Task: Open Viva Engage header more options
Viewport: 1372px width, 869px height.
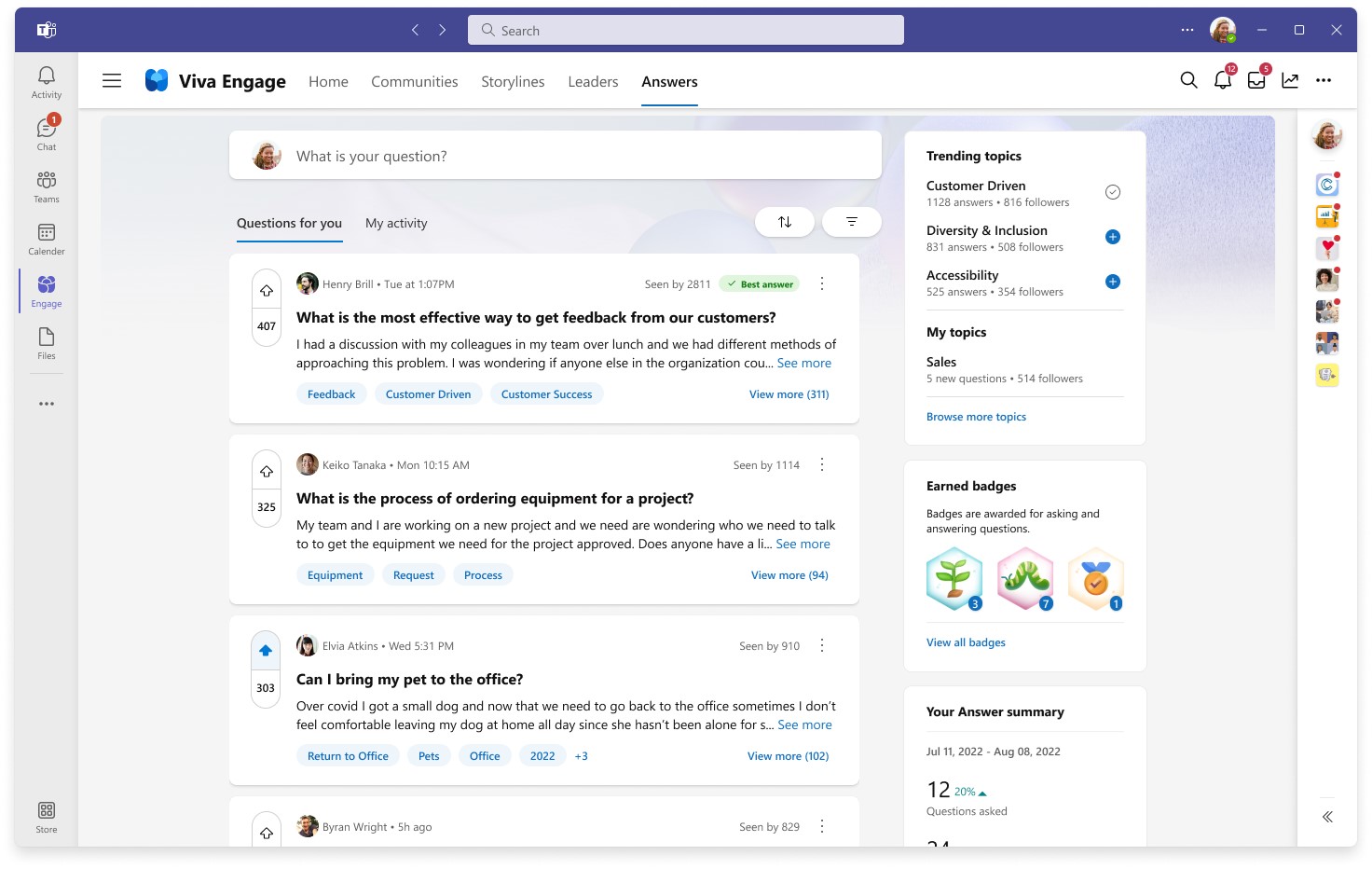Action: tap(1324, 80)
